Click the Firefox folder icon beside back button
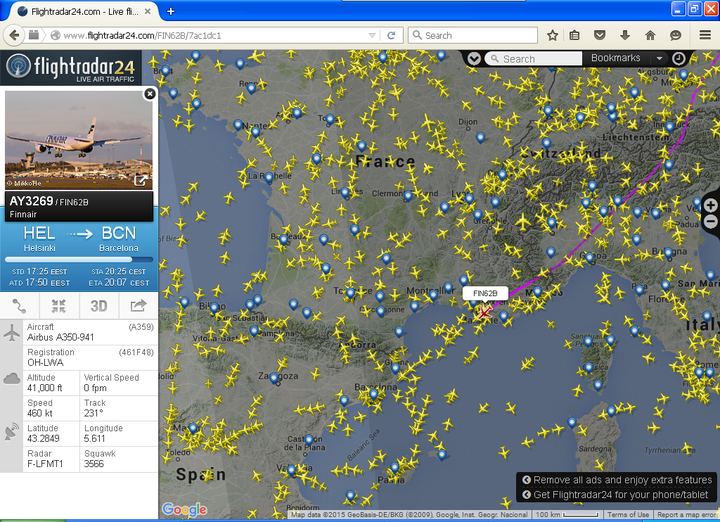 pyautogui.click(x=34, y=34)
